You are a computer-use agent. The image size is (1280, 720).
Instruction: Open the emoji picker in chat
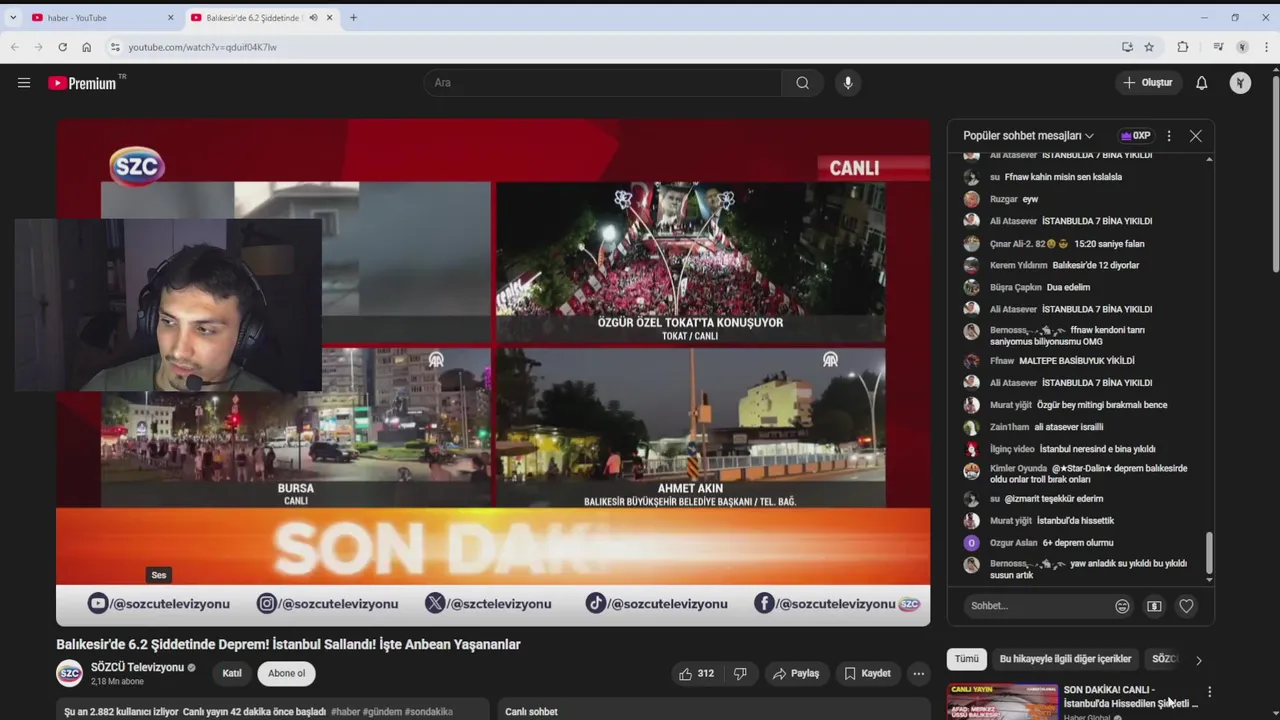(x=1122, y=606)
